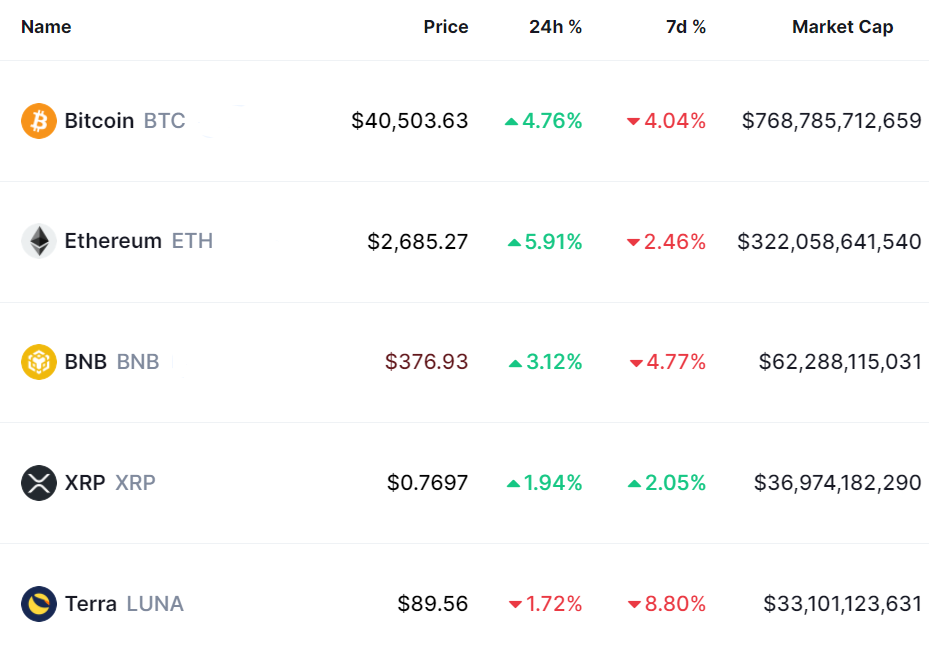Sort by the Market Cap header

[842, 27]
